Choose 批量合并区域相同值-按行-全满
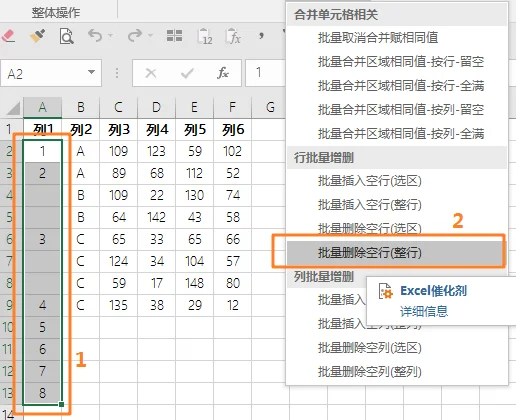The height and width of the screenshot is (420, 516). click(397, 86)
